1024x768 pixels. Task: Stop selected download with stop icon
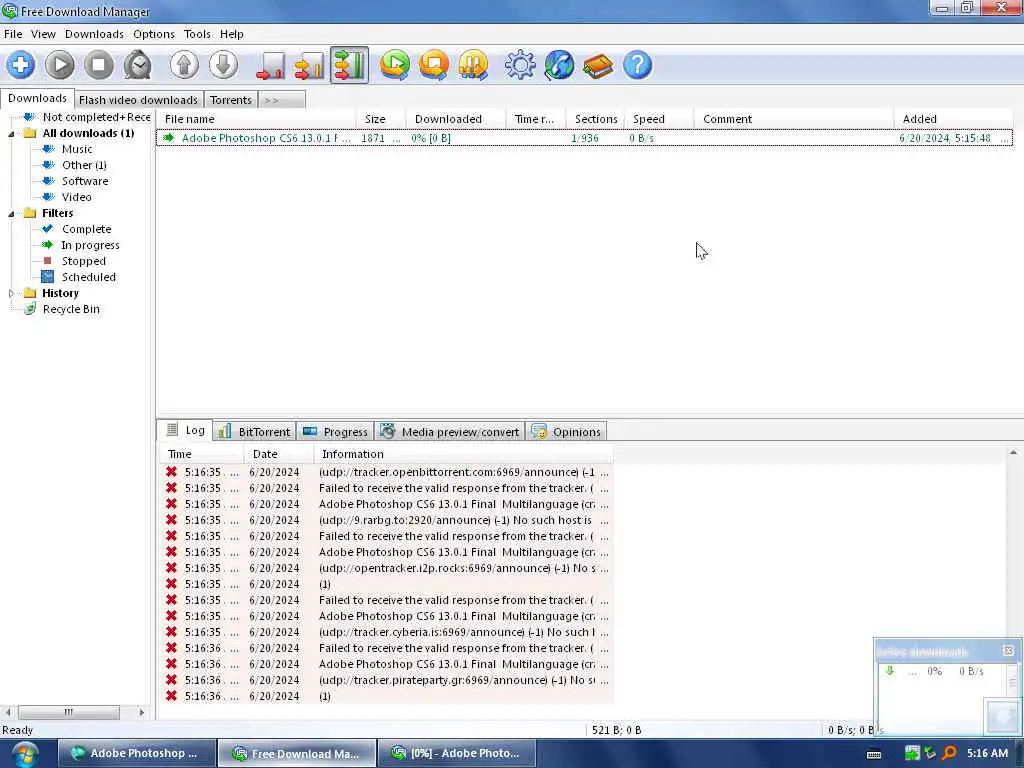[x=99, y=65]
